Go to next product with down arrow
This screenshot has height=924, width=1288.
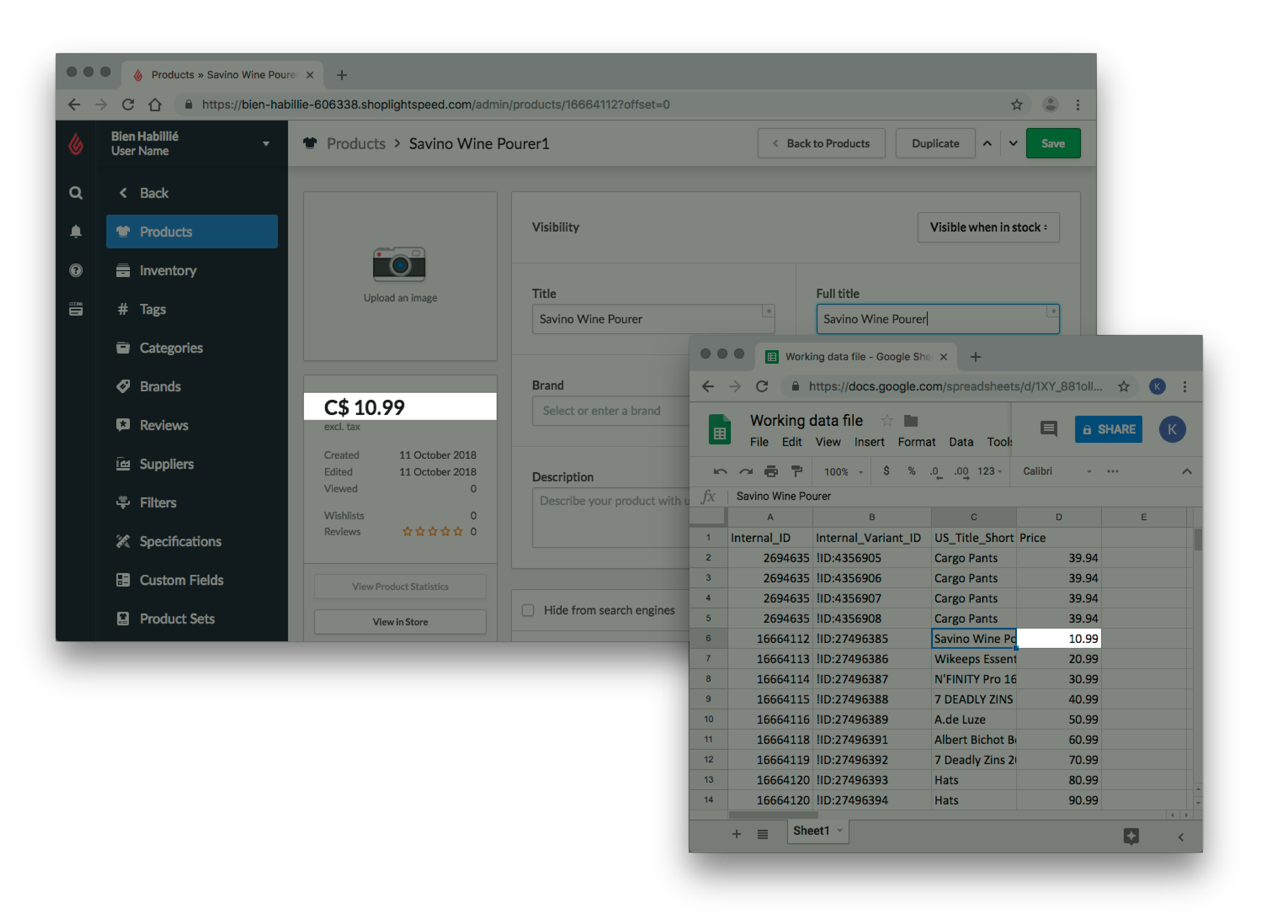(x=1013, y=144)
